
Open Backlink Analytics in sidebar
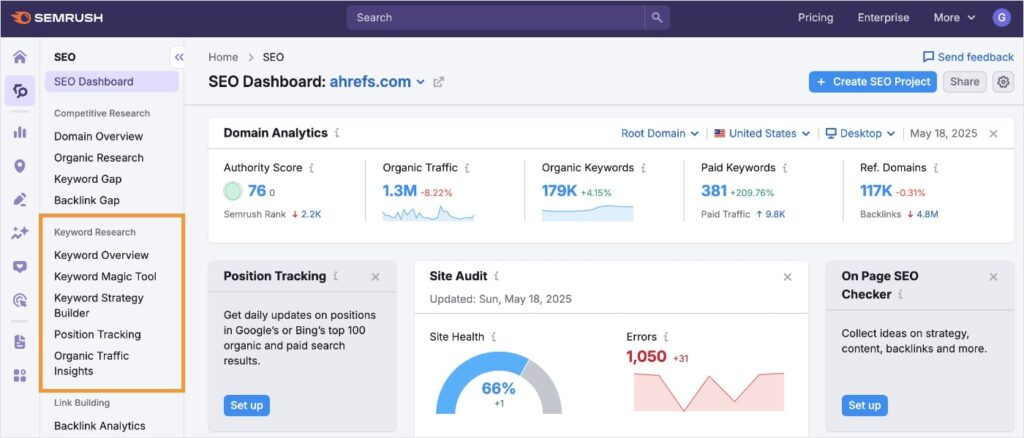[x=99, y=426]
